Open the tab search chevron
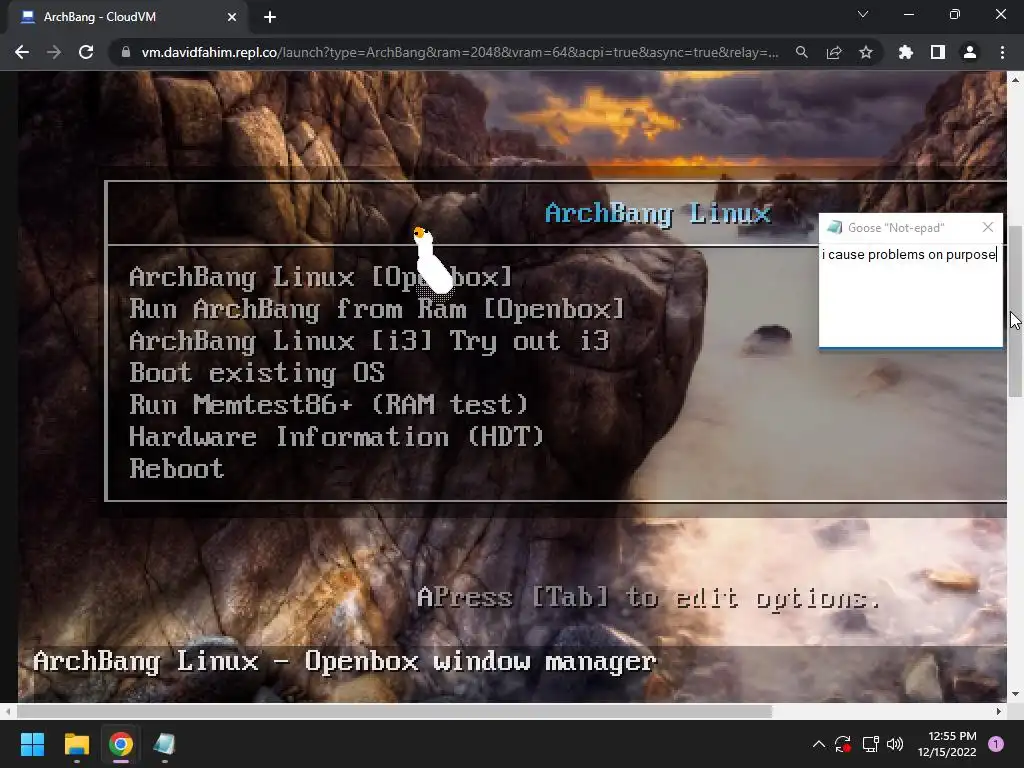 (863, 14)
